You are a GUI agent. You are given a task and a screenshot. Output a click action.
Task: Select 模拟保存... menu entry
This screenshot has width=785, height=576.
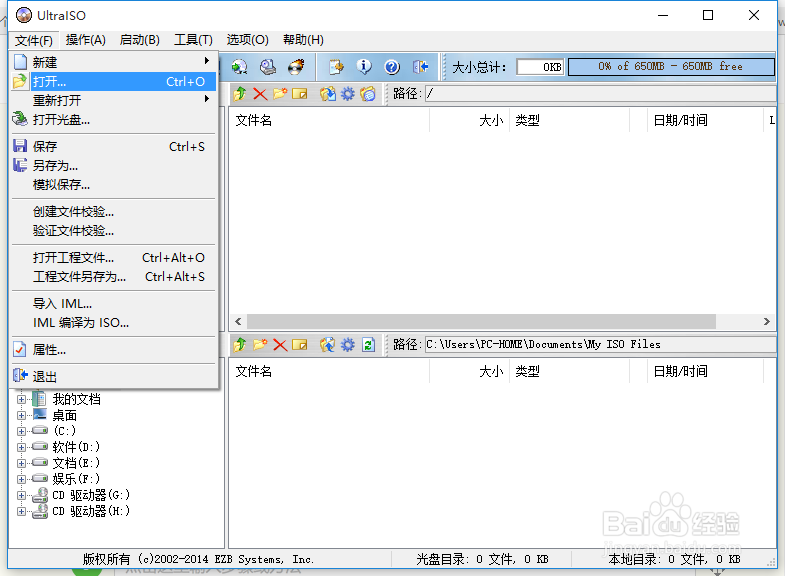114,185
